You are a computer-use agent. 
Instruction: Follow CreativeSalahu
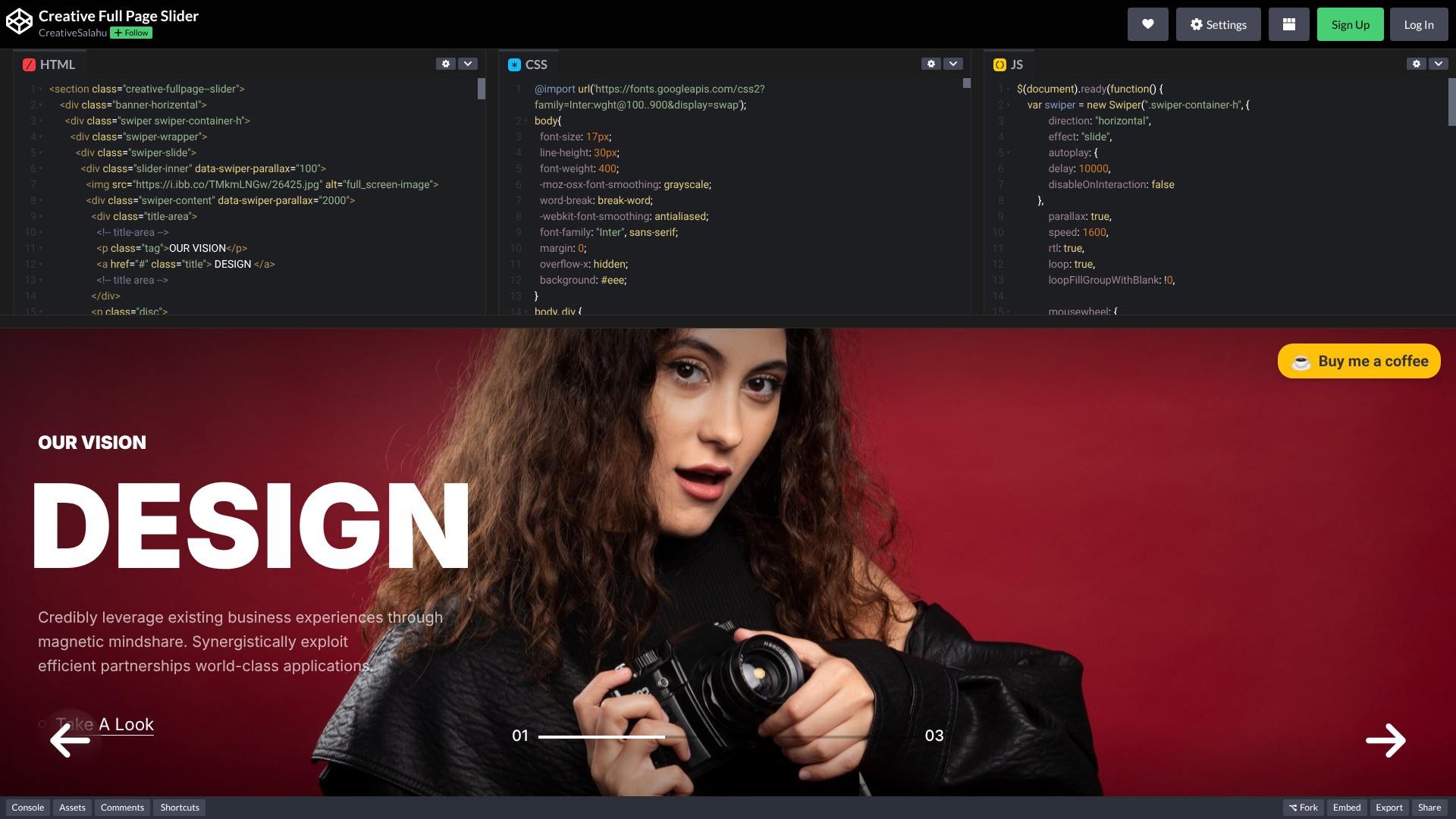(131, 33)
